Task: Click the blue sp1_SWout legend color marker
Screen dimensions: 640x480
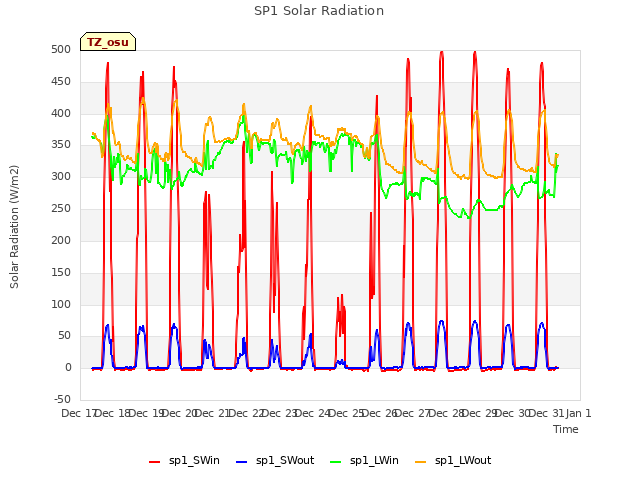Action: click(x=242, y=462)
